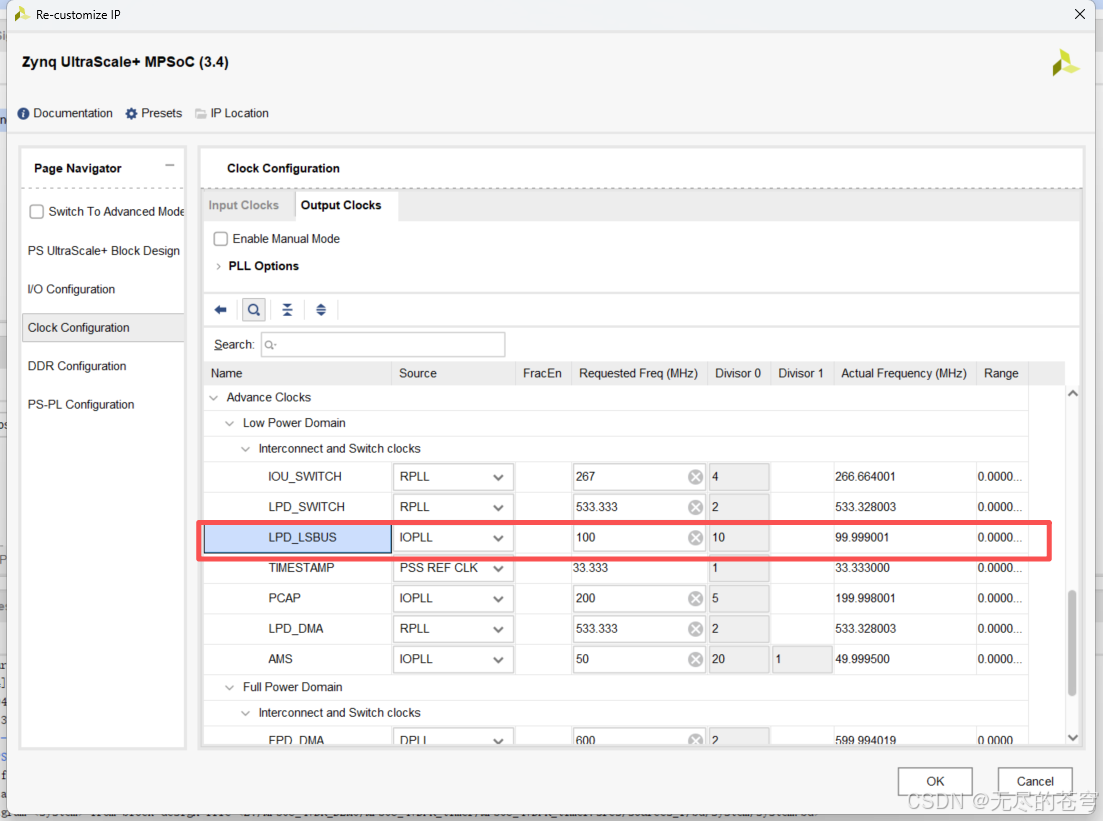Click the Actual Frequency (MHz) column header

[904, 374]
